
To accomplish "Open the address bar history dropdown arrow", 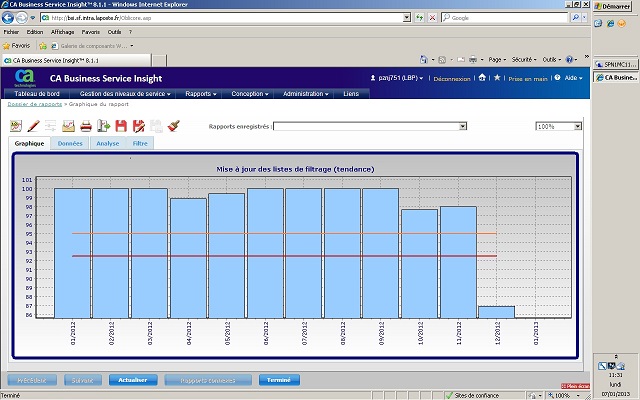I will click(407, 18).
